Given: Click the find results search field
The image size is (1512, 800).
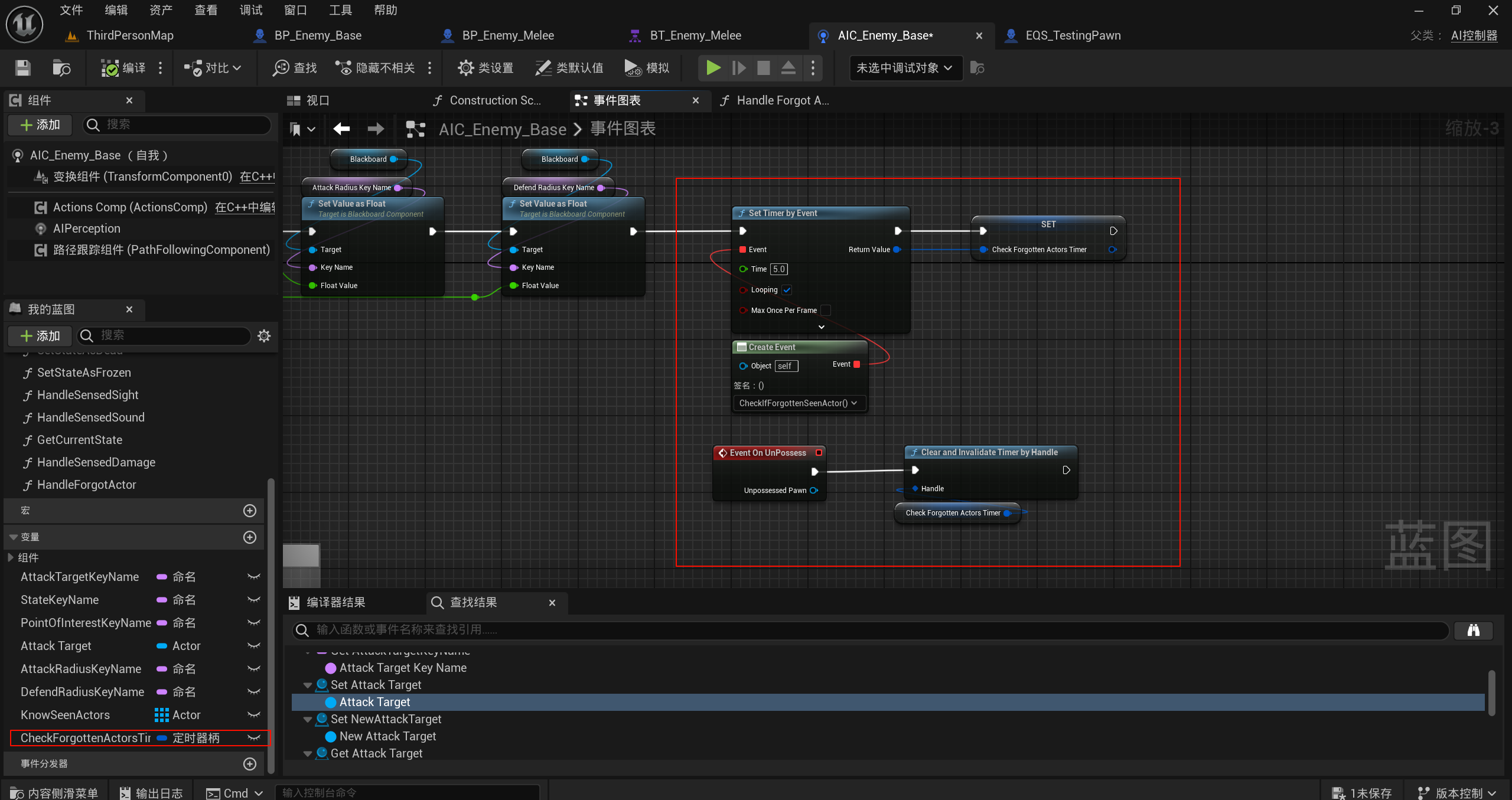Looking at the screenshot, I should 868,630.
